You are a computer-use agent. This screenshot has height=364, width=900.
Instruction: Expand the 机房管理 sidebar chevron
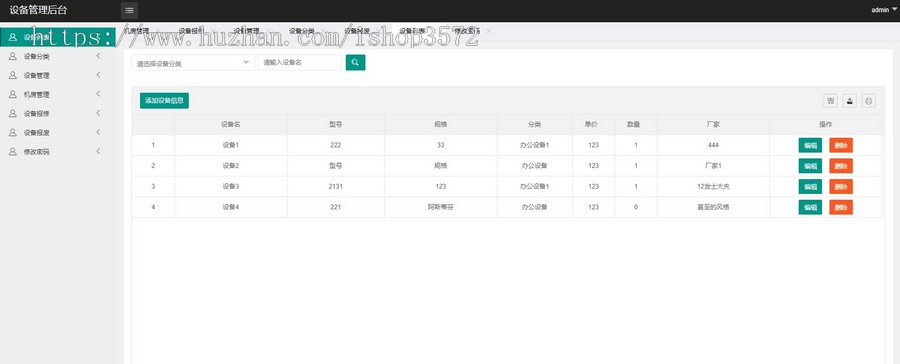click(98, 94)
